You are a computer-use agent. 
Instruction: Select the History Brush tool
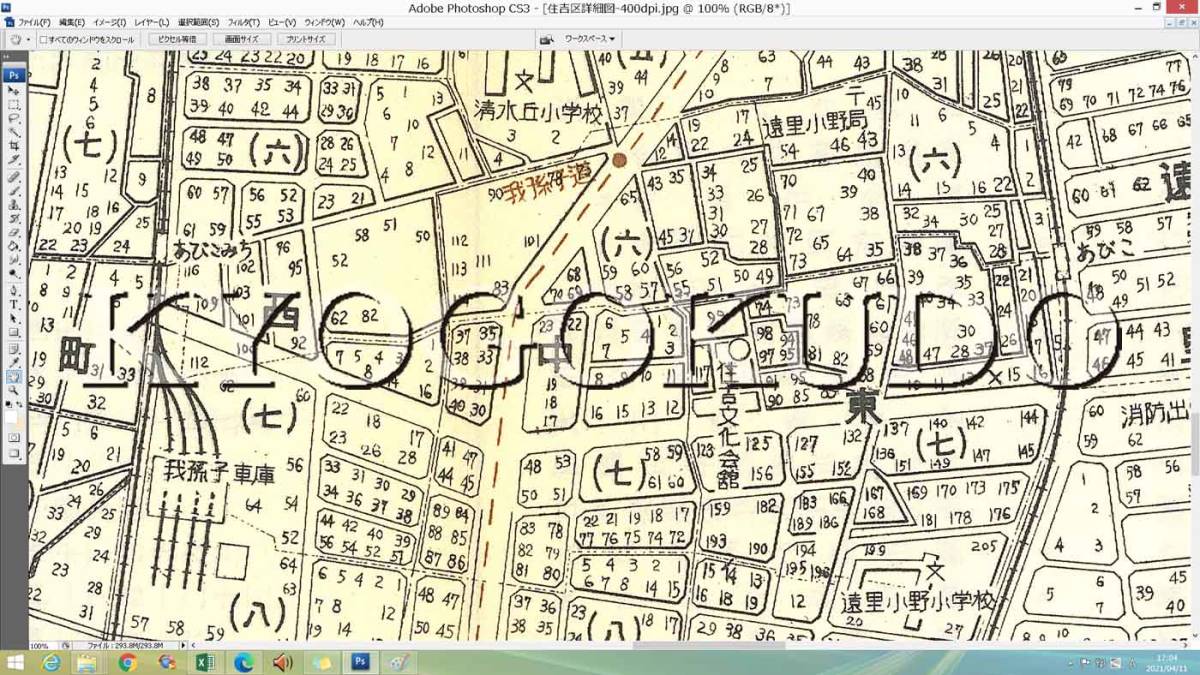pos(14,218)
